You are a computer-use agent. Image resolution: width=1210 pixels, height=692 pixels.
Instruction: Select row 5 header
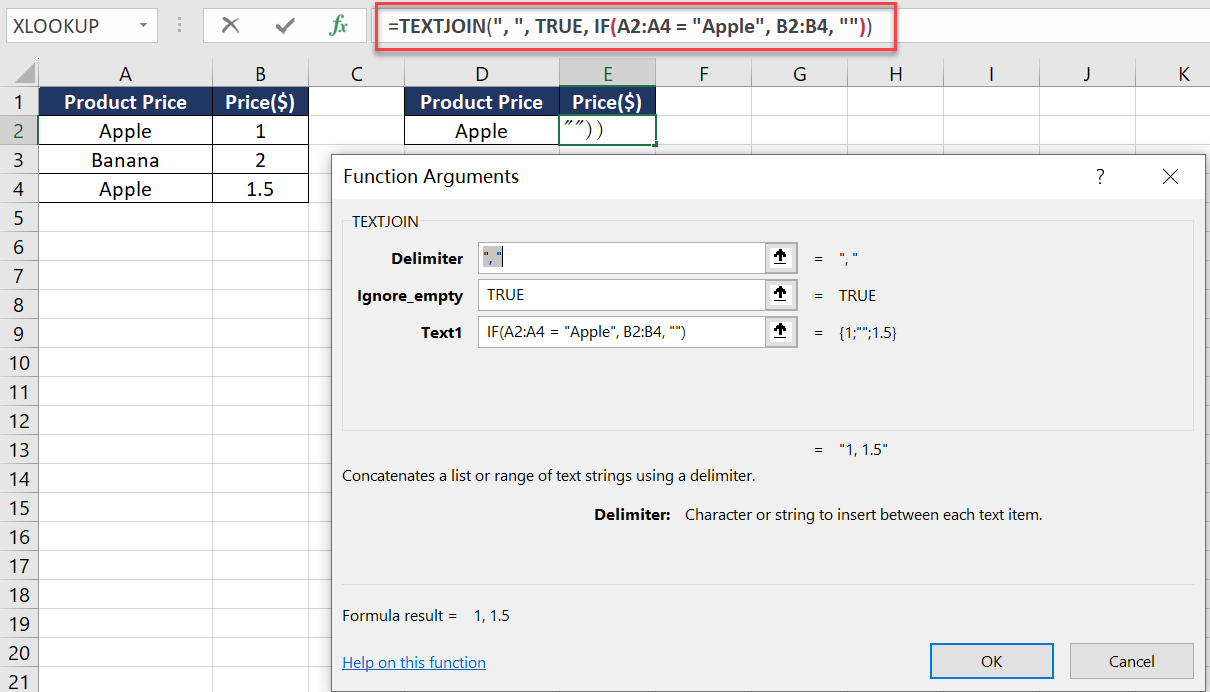point(19,218)
